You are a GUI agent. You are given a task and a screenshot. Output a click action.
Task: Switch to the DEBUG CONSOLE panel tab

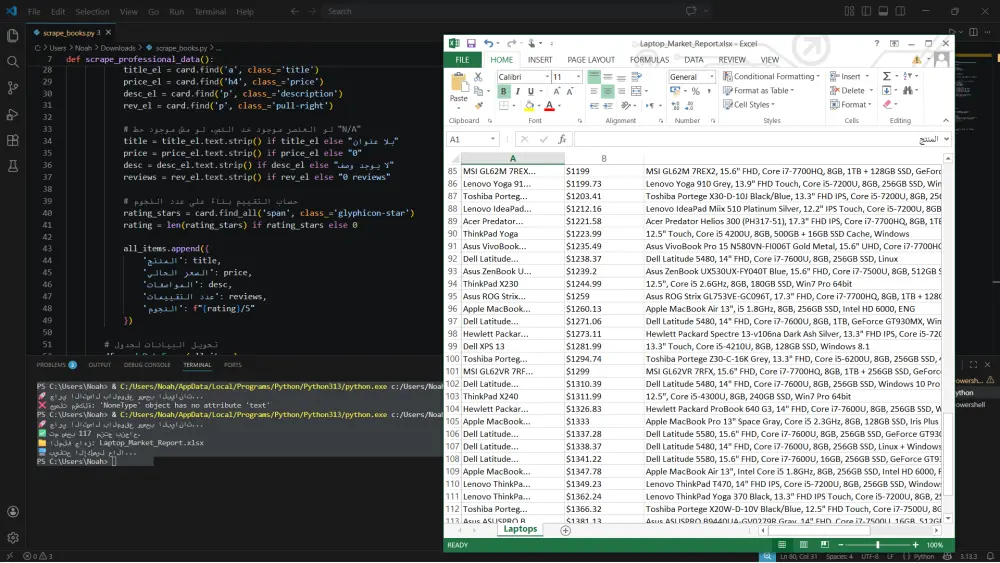point(147,365)
